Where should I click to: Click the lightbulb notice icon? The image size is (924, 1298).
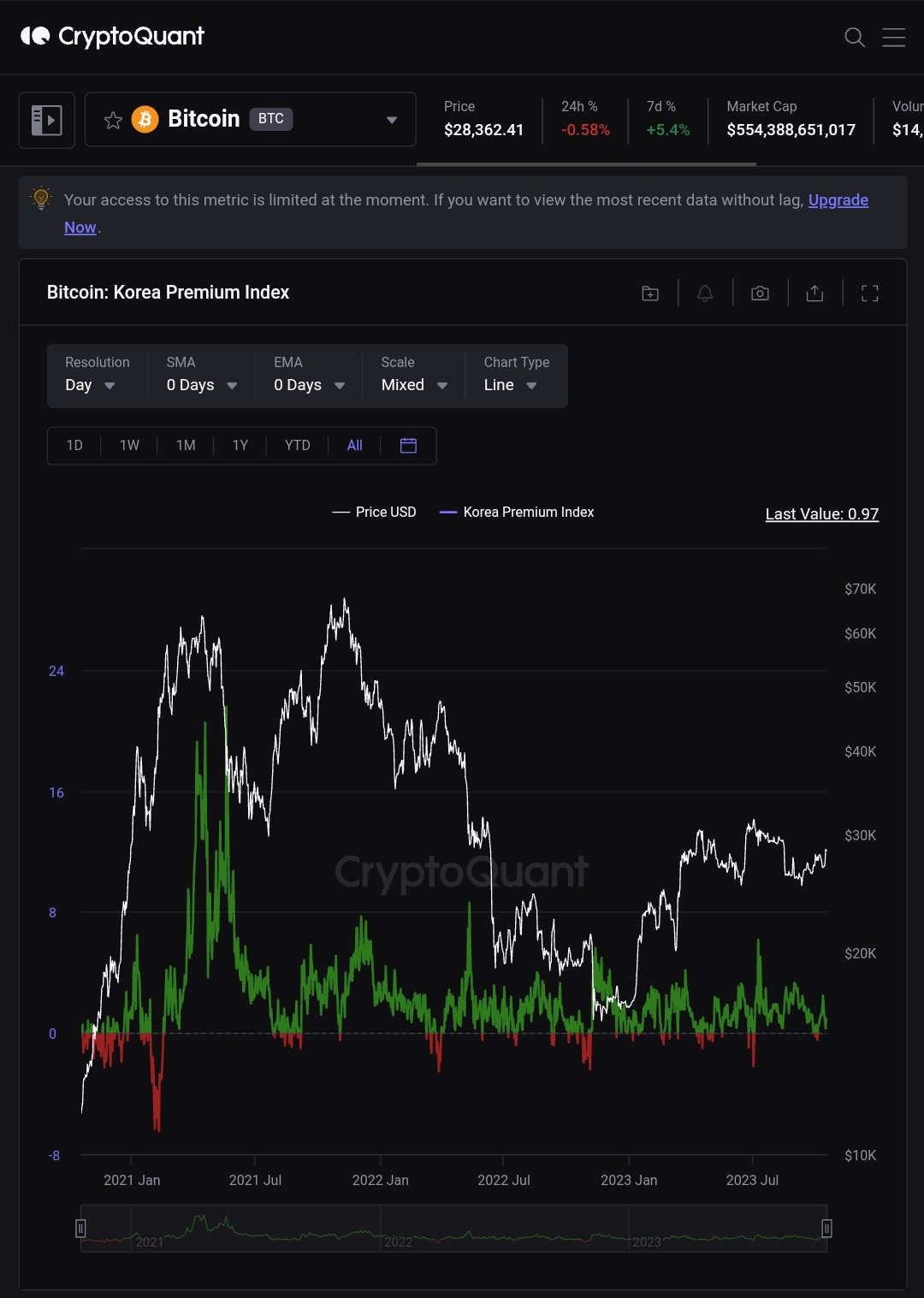click(x=41, y=199)
